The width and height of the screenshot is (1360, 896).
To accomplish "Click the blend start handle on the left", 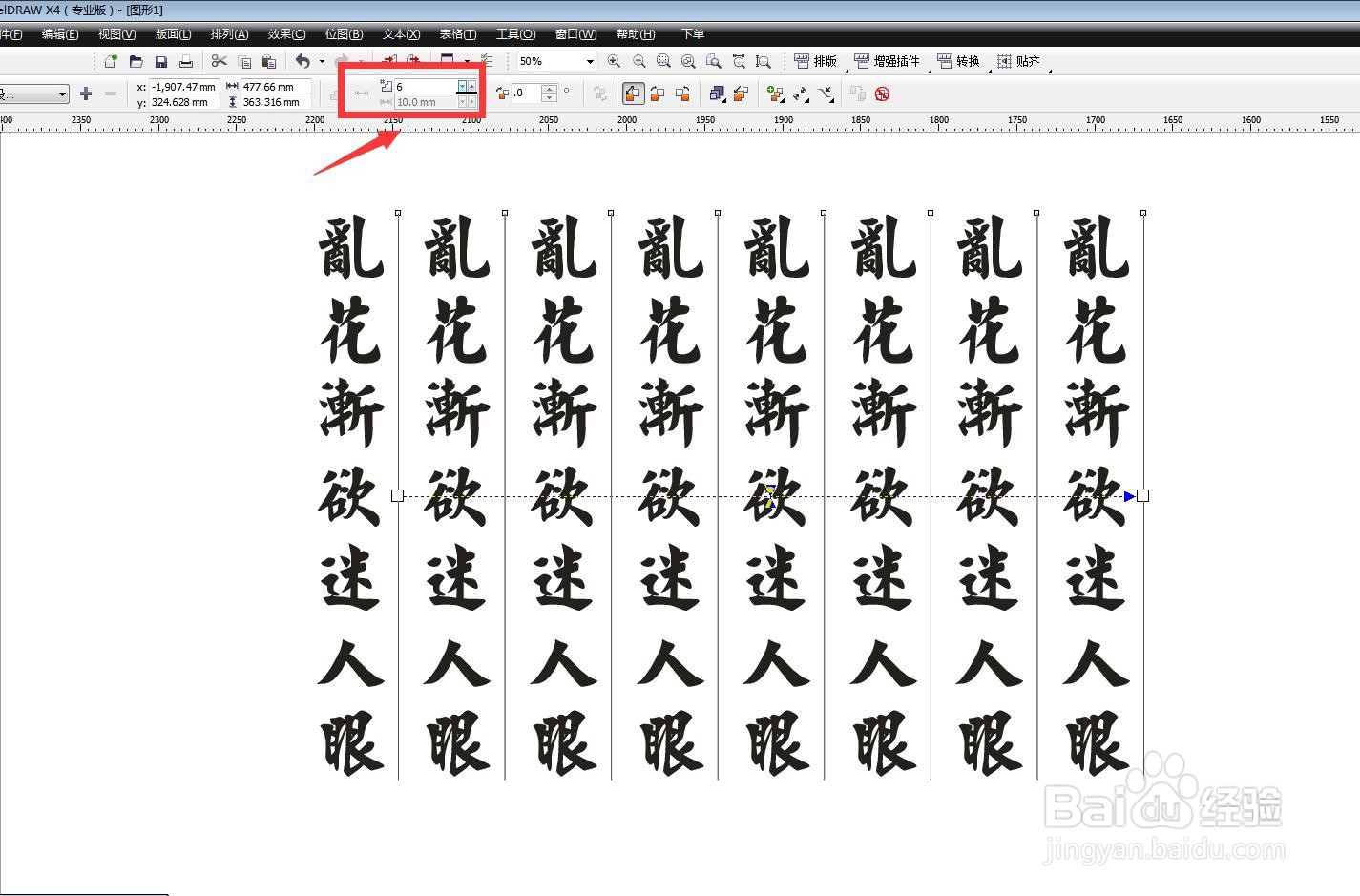I will click(397, 495).
